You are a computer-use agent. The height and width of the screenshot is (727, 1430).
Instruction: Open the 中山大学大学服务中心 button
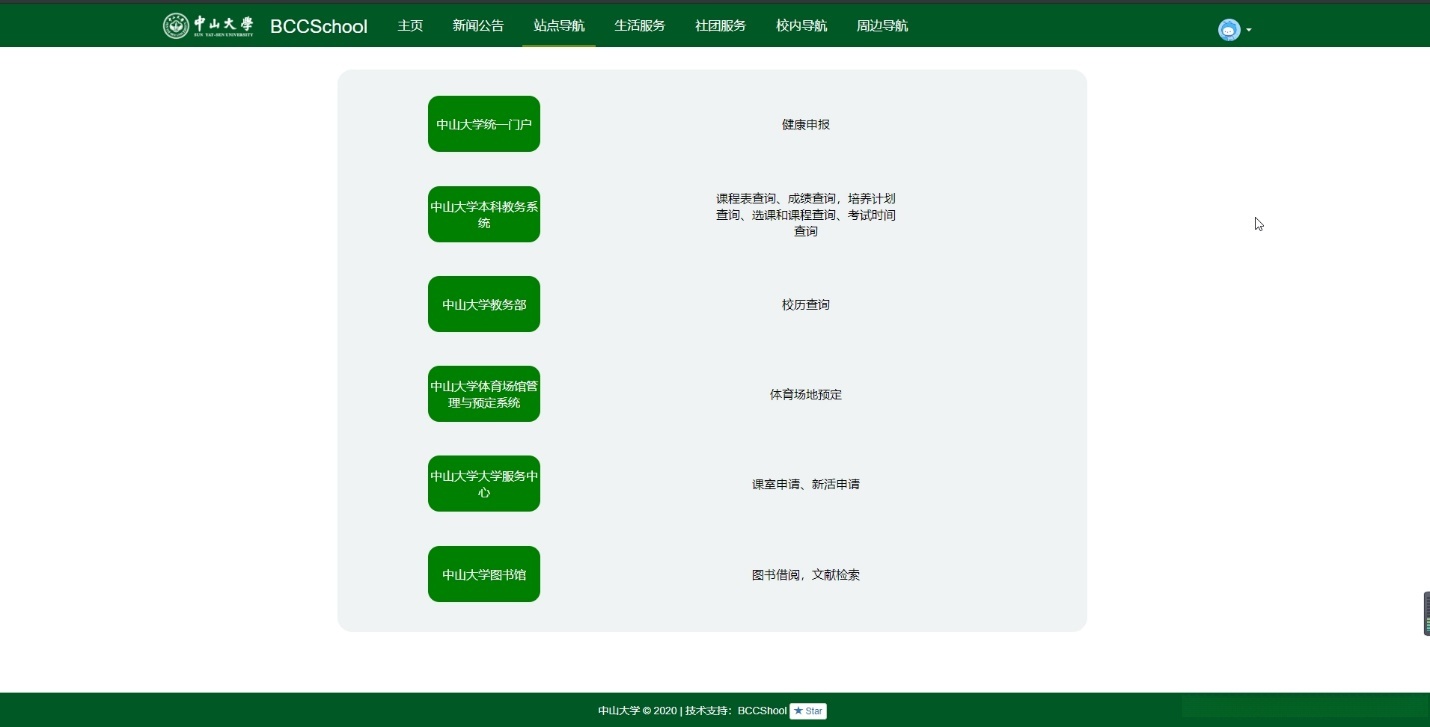(484, 484)
